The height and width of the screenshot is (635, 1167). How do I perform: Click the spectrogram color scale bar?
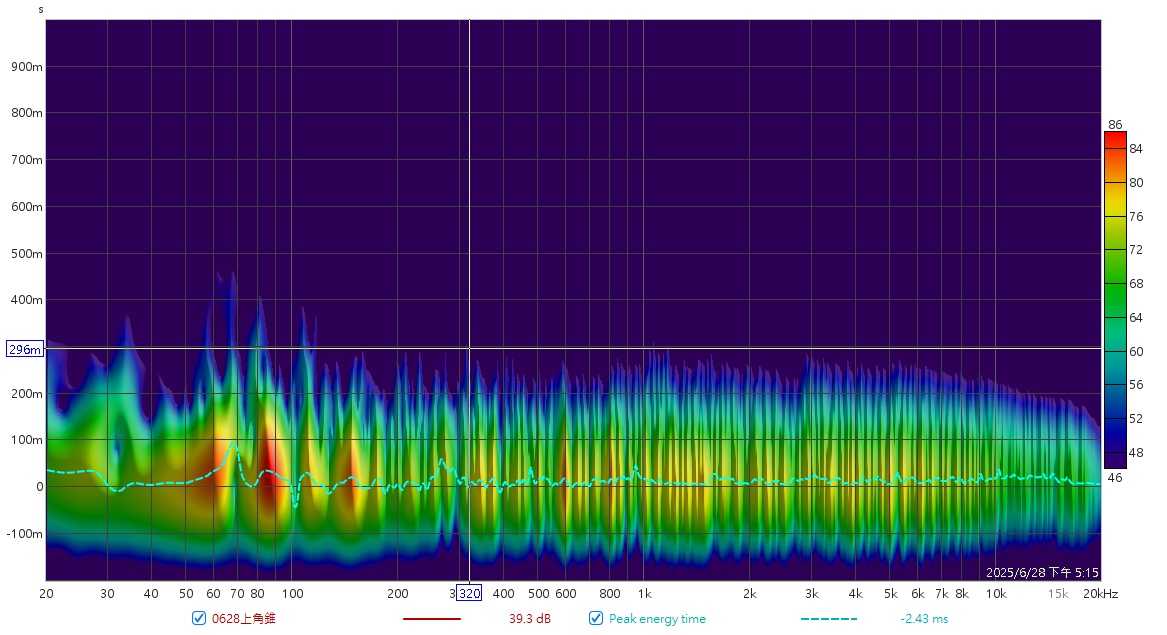point(1115,300)
